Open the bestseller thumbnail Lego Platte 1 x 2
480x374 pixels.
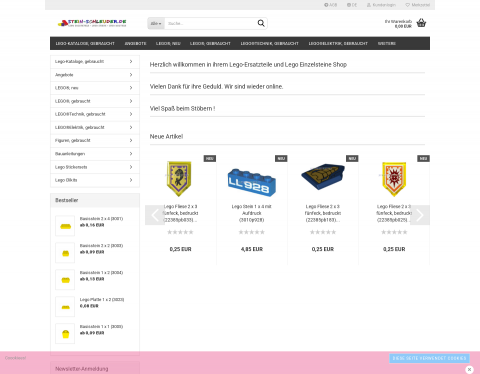[65, 307]
